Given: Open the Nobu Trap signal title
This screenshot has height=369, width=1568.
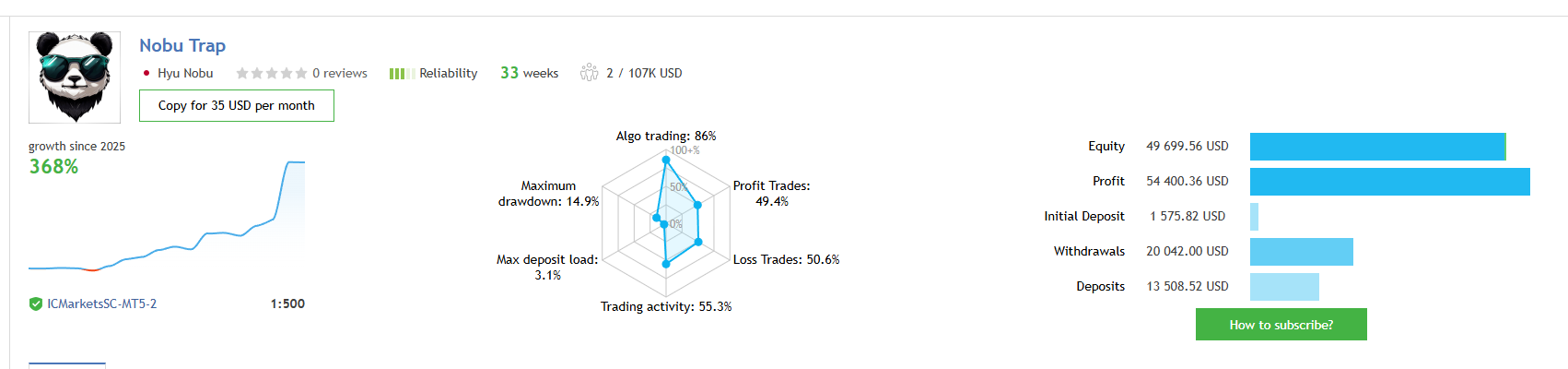Looking at the screenshot, I should pos(182,45).
